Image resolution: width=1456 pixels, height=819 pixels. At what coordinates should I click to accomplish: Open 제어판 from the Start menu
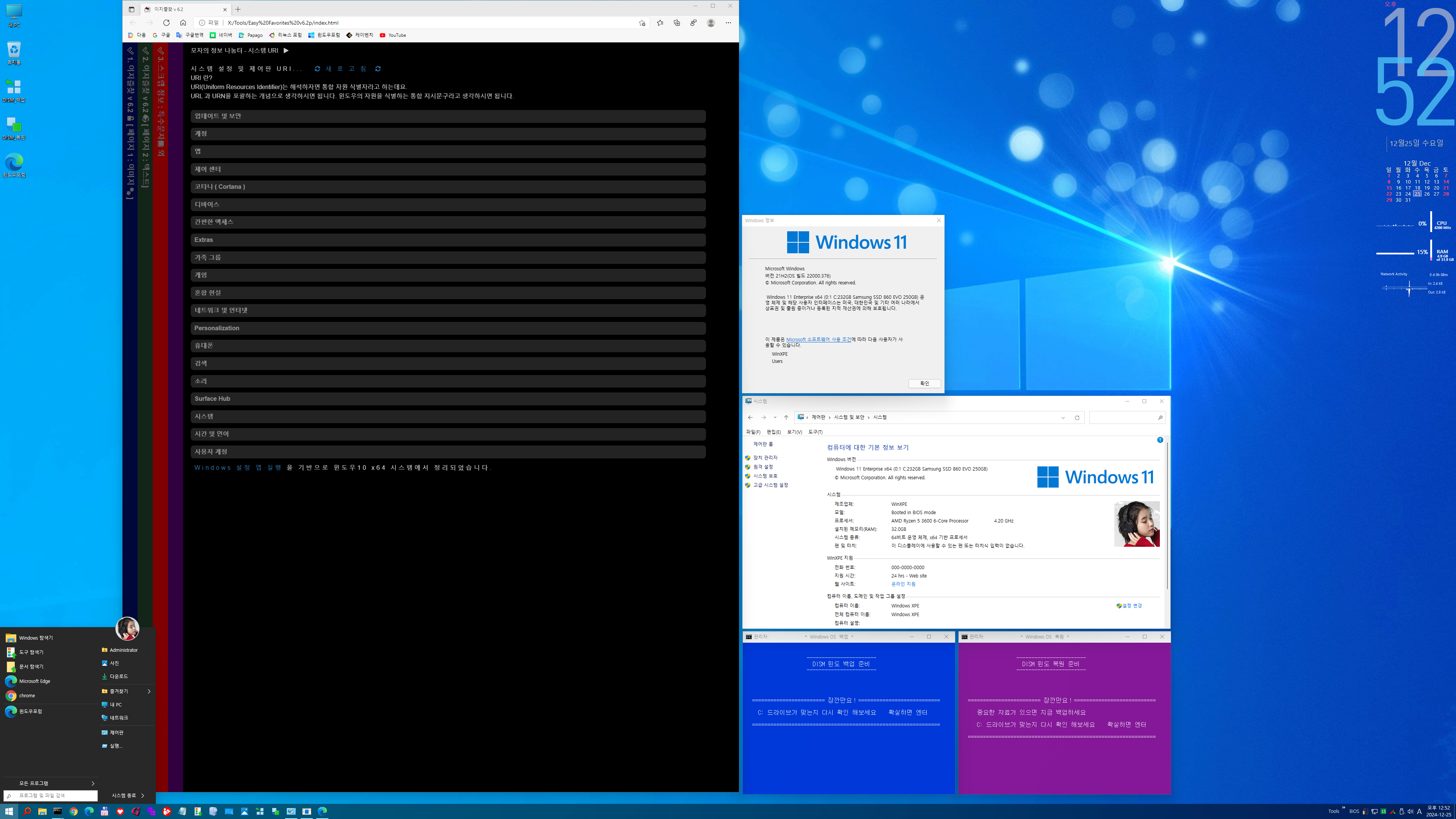[x=112, y=733]
